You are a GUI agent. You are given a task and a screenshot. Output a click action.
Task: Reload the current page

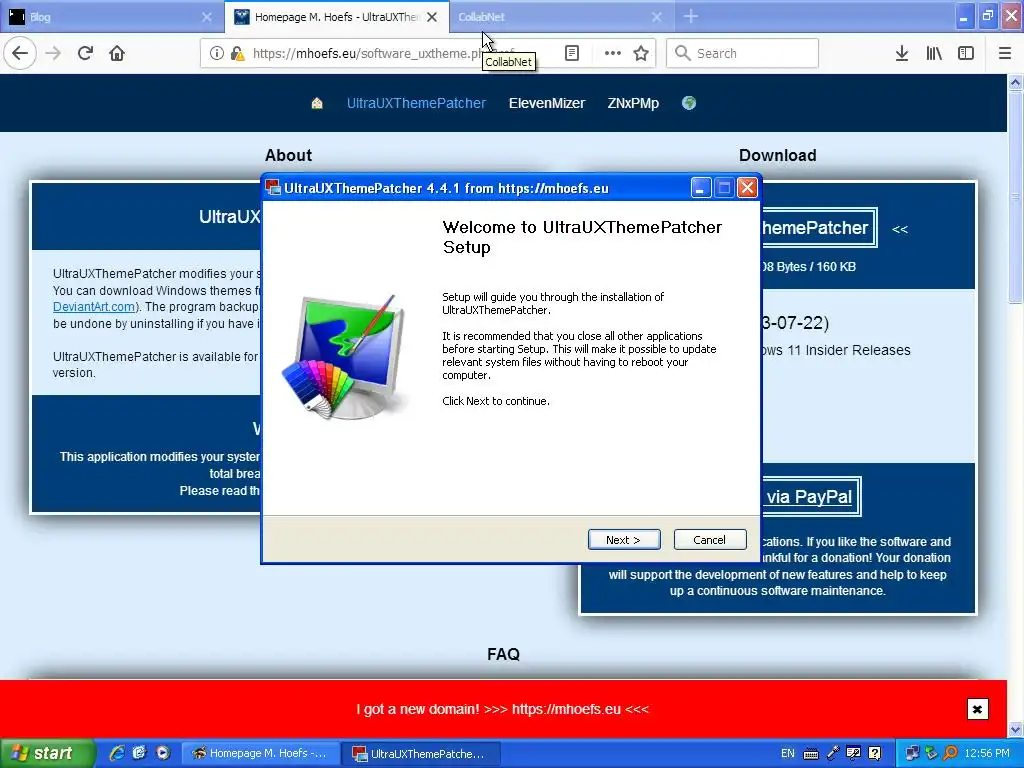[85, 54]
